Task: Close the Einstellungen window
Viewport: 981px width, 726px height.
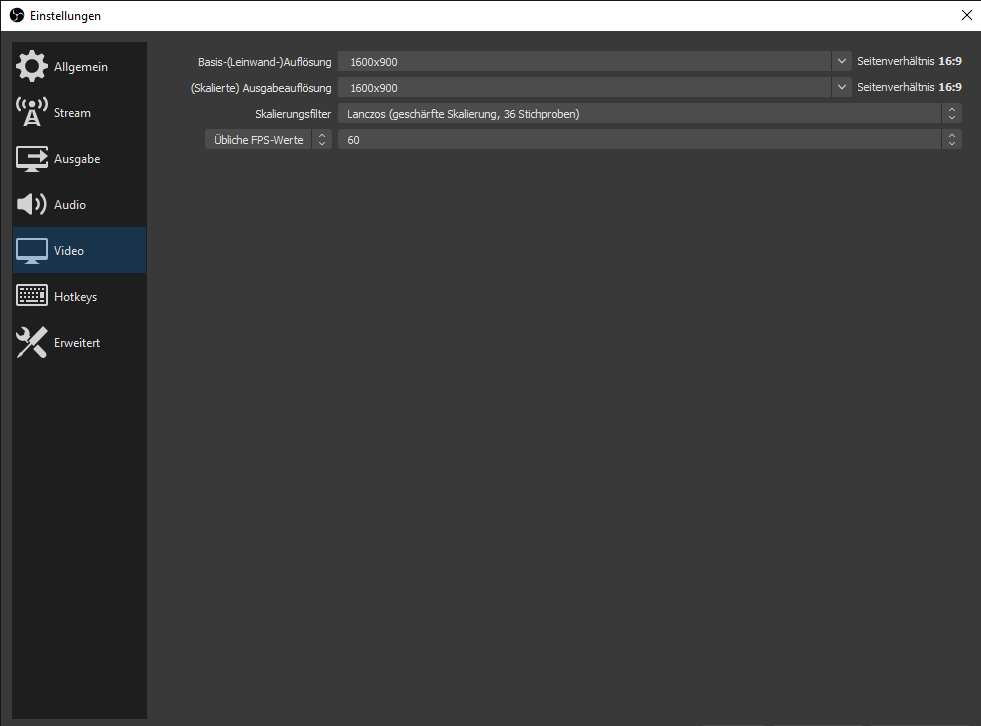Action: [x=965, y=15]
